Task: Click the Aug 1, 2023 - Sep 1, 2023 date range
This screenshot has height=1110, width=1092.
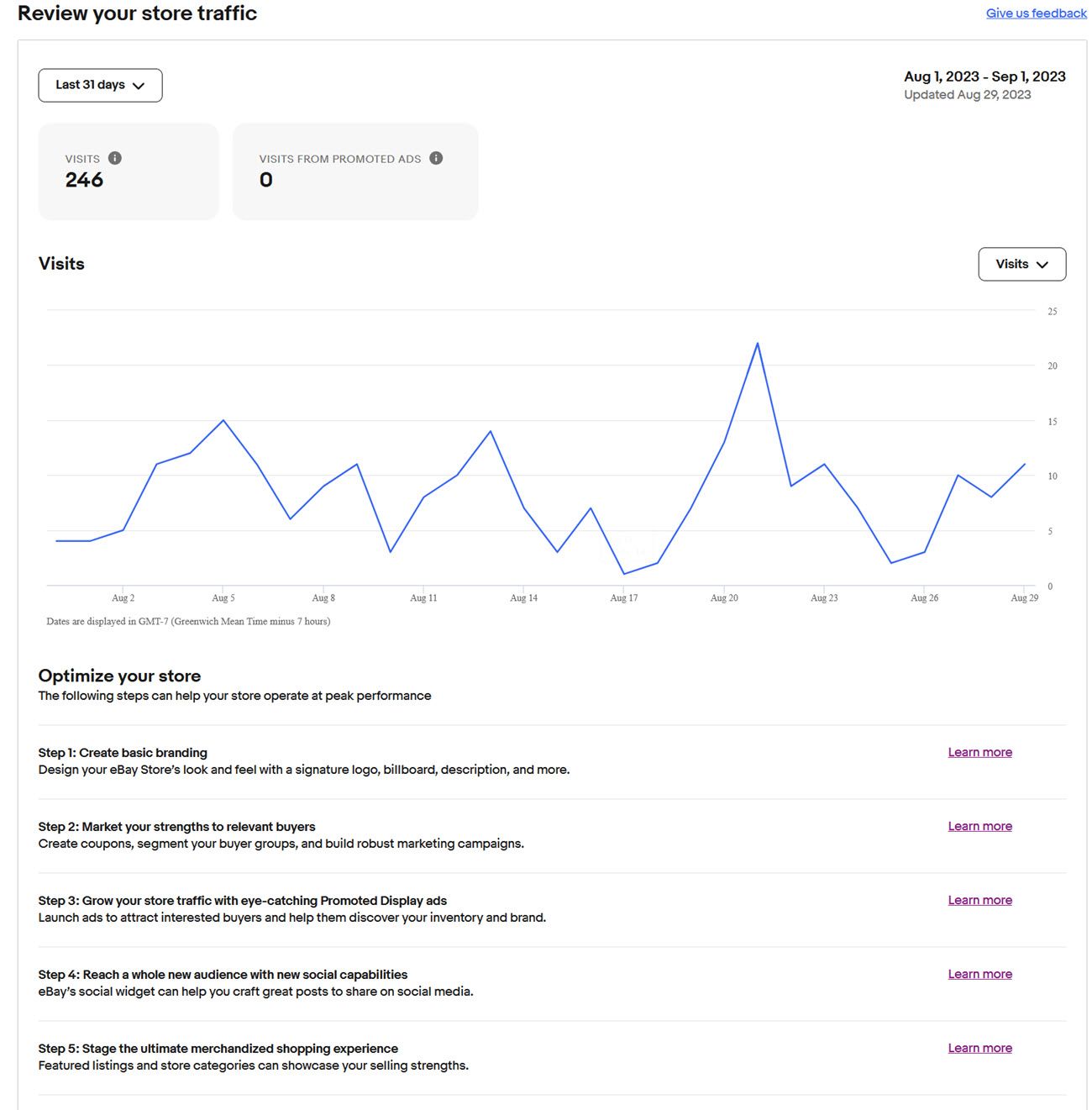Action: click(984, 76)
